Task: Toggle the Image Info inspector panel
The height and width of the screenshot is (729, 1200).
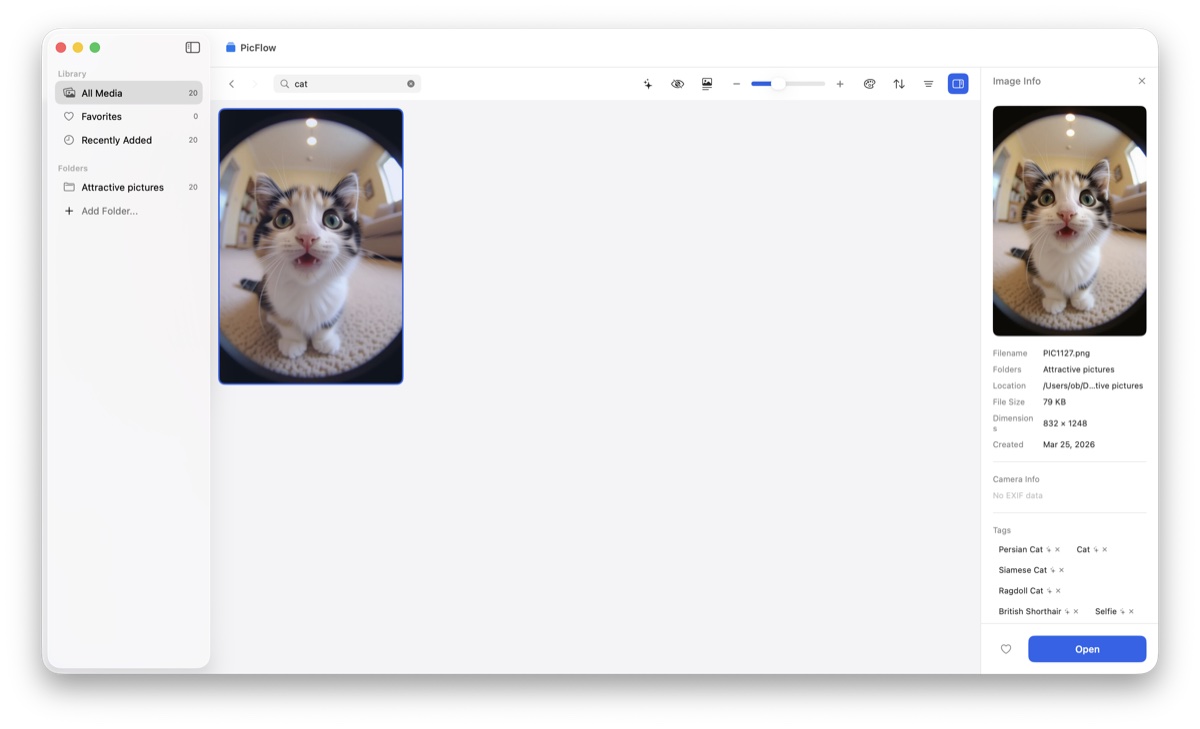Action: pos(958,84)
